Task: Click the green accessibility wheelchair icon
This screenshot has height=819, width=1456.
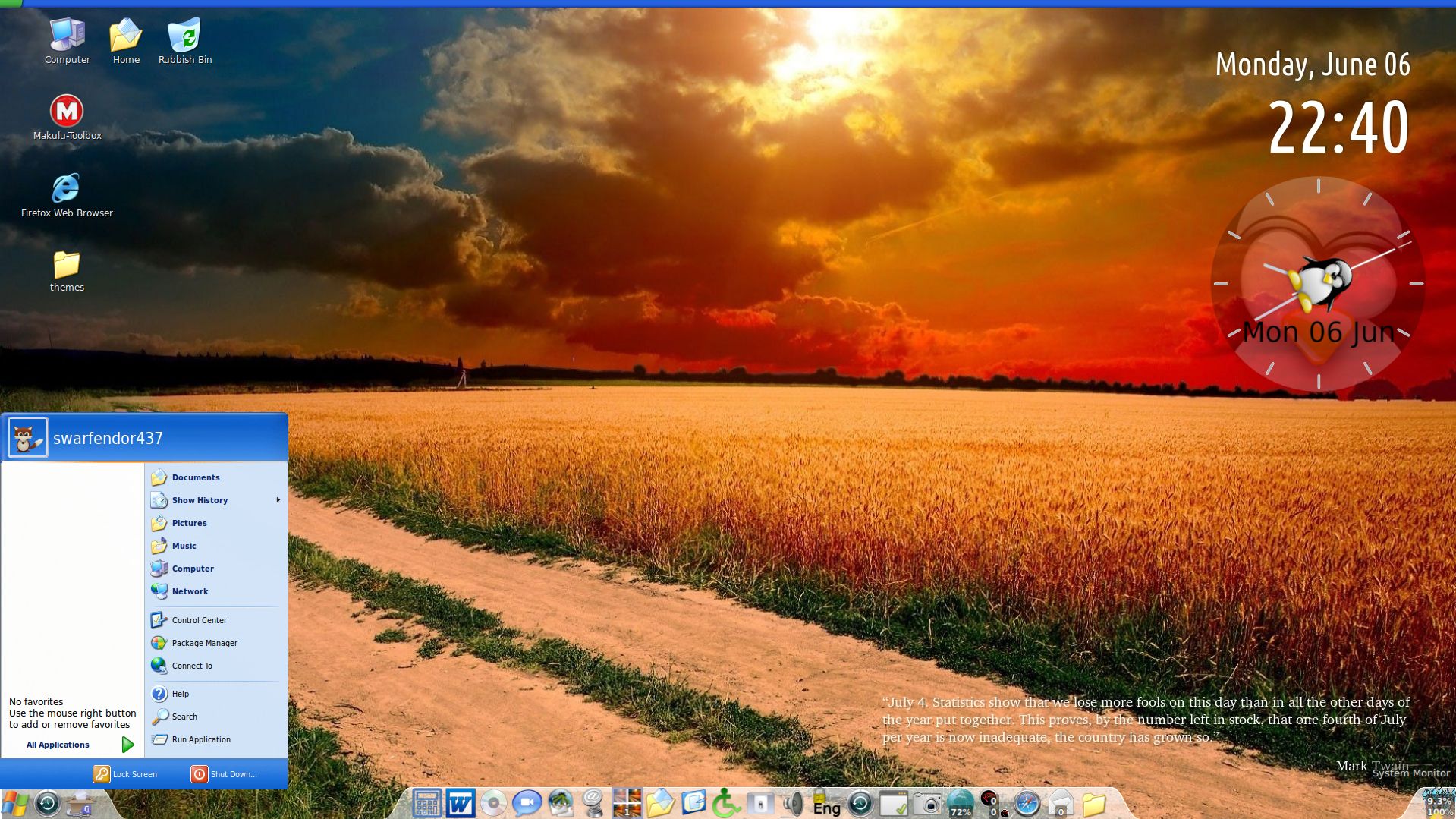Action: 726,803
